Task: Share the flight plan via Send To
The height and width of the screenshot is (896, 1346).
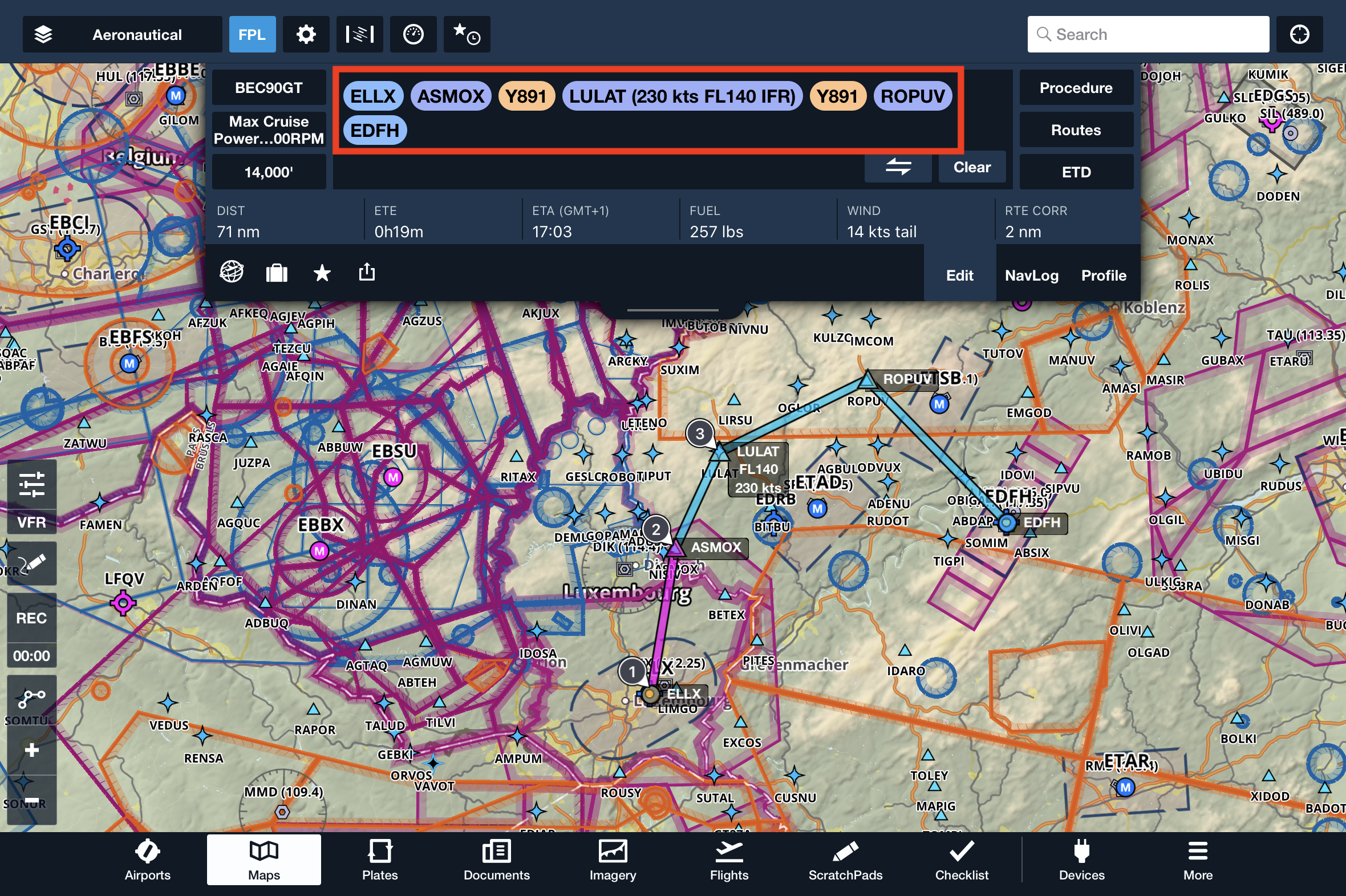Action: (x=367, y=271)
